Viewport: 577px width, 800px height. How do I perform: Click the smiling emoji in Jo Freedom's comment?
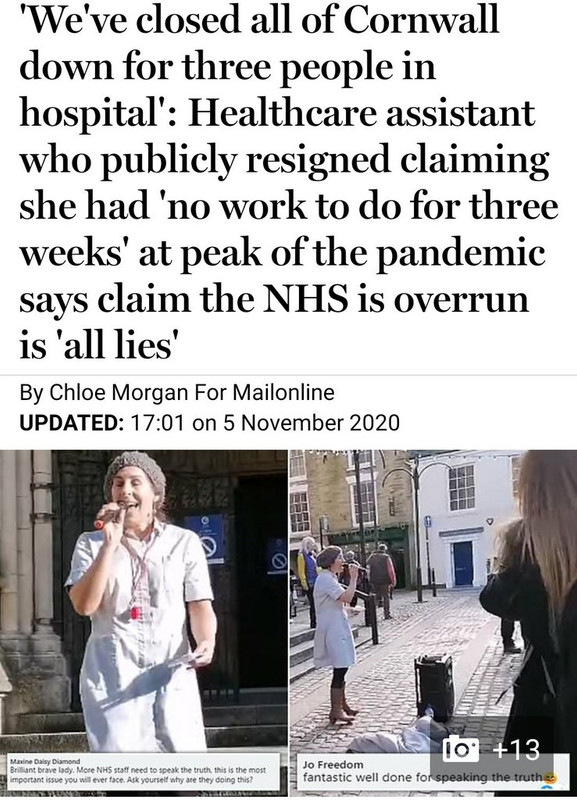[551, 778]
